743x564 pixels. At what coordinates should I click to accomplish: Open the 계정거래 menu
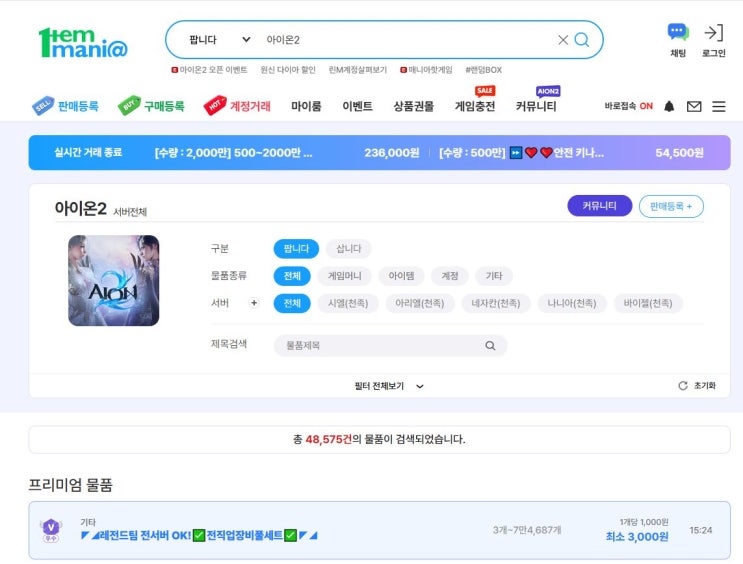click(250, 106)
